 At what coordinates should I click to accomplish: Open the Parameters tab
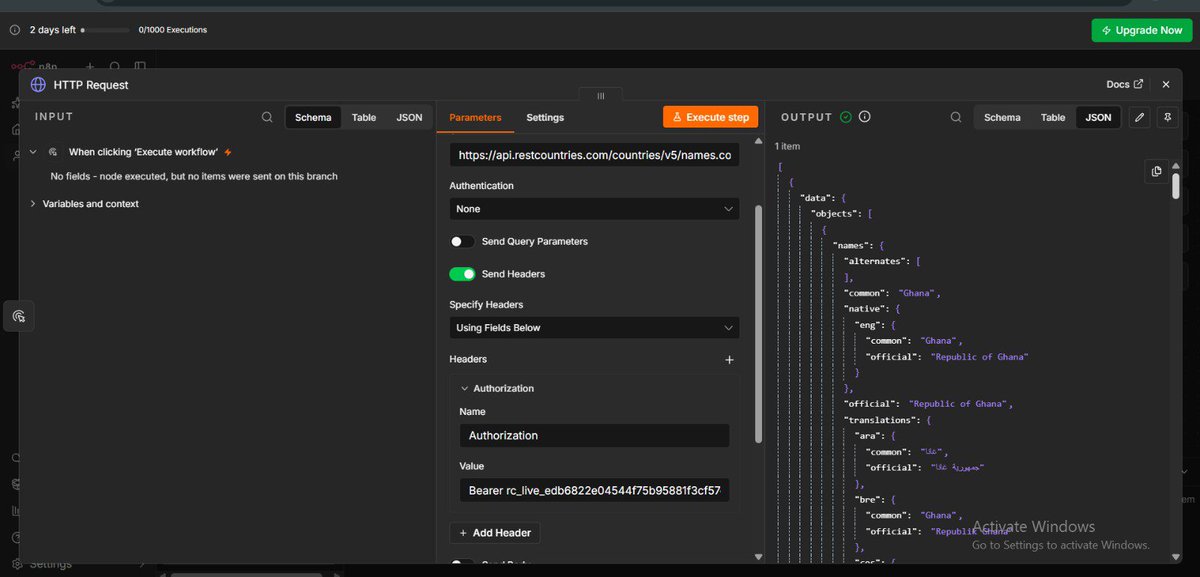[x=476, y=117]
